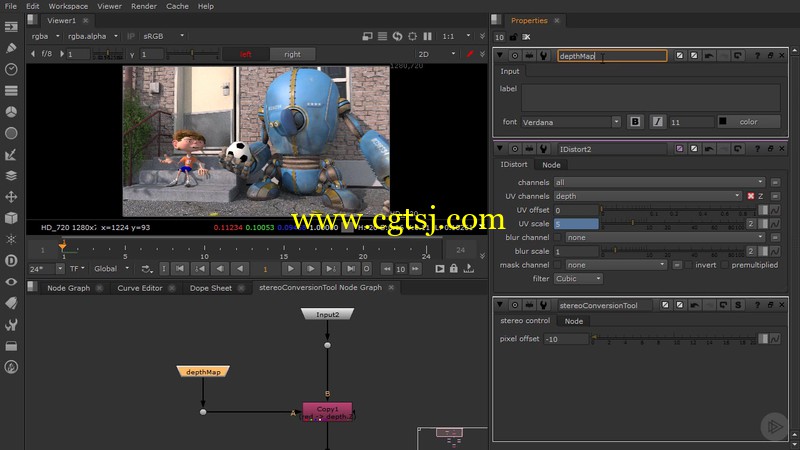This screenshot has height=450, width=800.
Task: Open the Time nodes clock icon
Action: point(11,69)
